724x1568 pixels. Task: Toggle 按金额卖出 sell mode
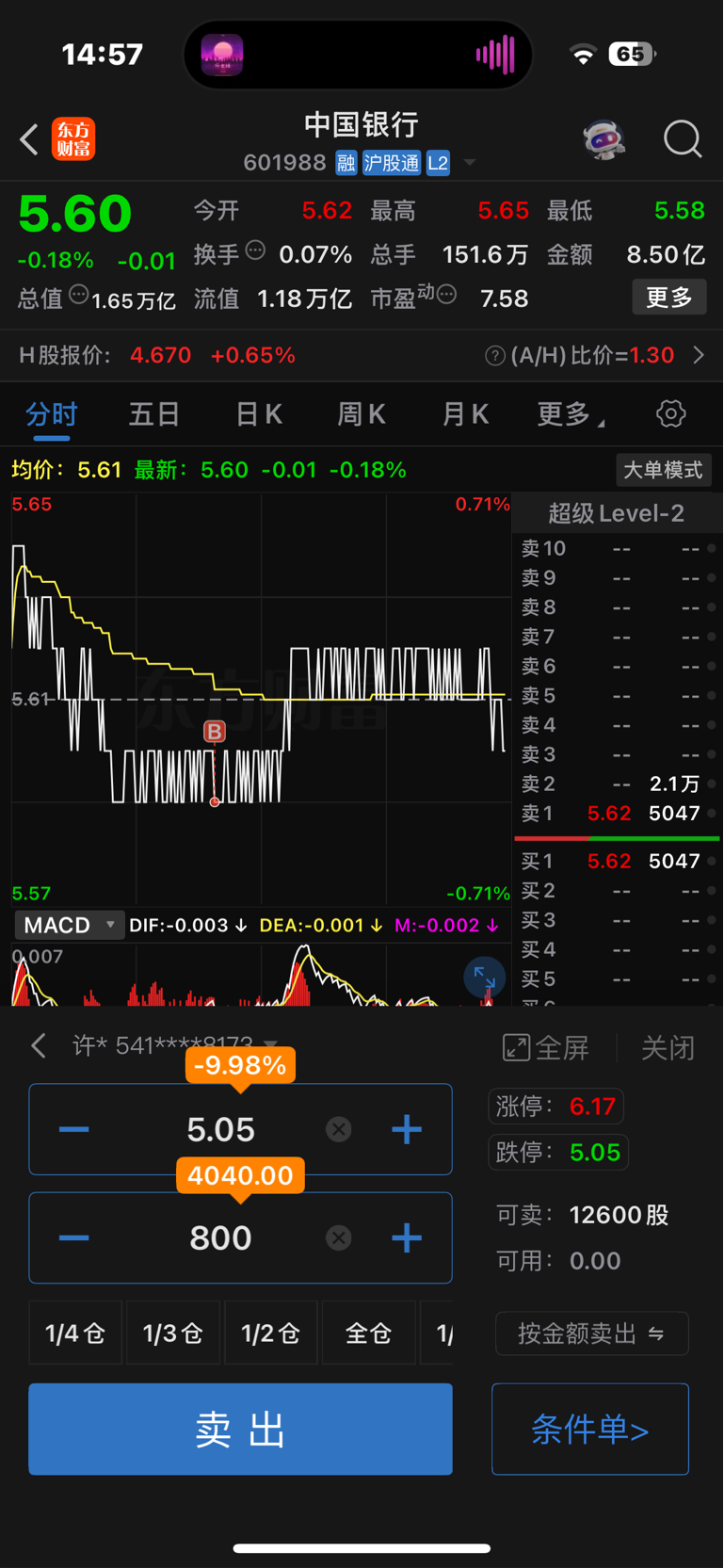[592, 1334]
